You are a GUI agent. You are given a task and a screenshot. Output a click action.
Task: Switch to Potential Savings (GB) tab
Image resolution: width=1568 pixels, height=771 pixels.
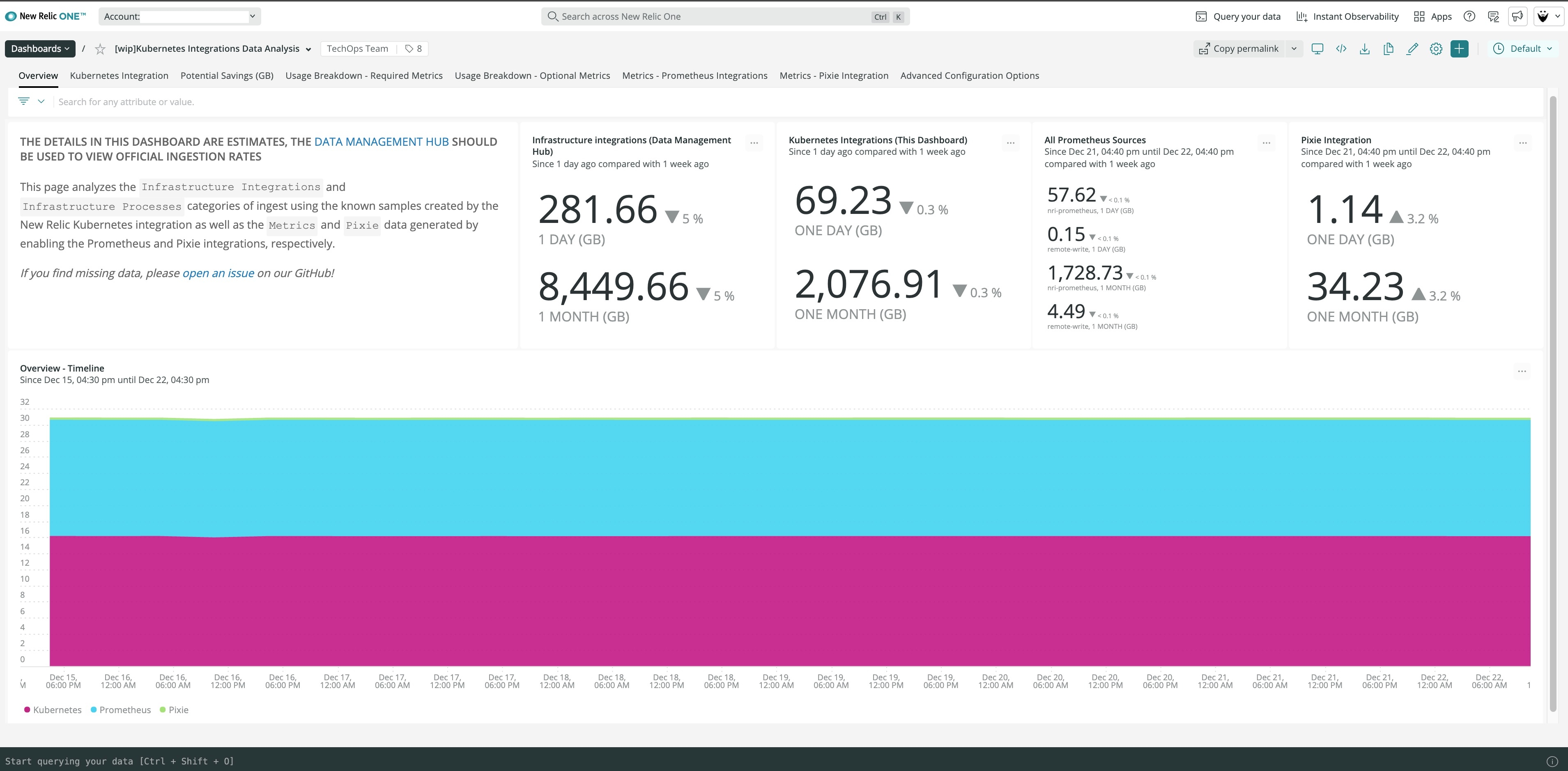pos(226,76)
